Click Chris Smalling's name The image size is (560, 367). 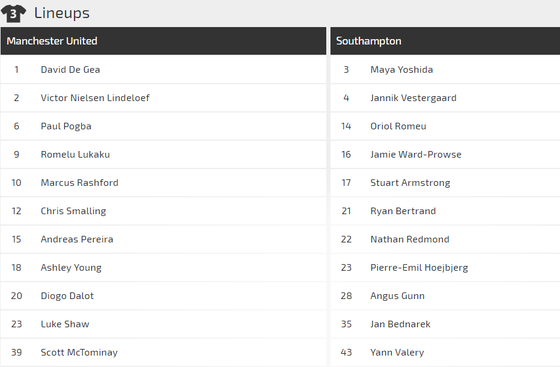pos(73,211)
